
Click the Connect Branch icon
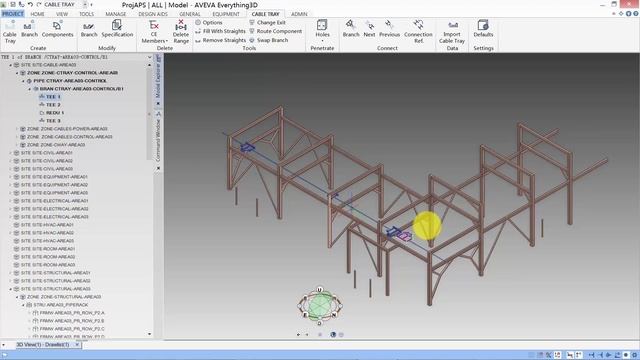351,29
